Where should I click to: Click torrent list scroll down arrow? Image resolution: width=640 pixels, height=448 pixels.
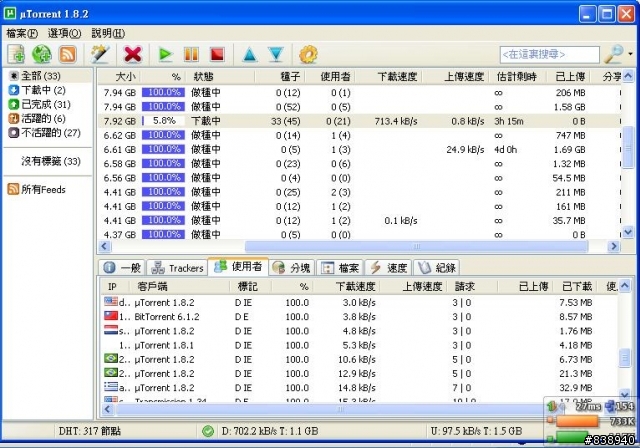tap(628, 232)
